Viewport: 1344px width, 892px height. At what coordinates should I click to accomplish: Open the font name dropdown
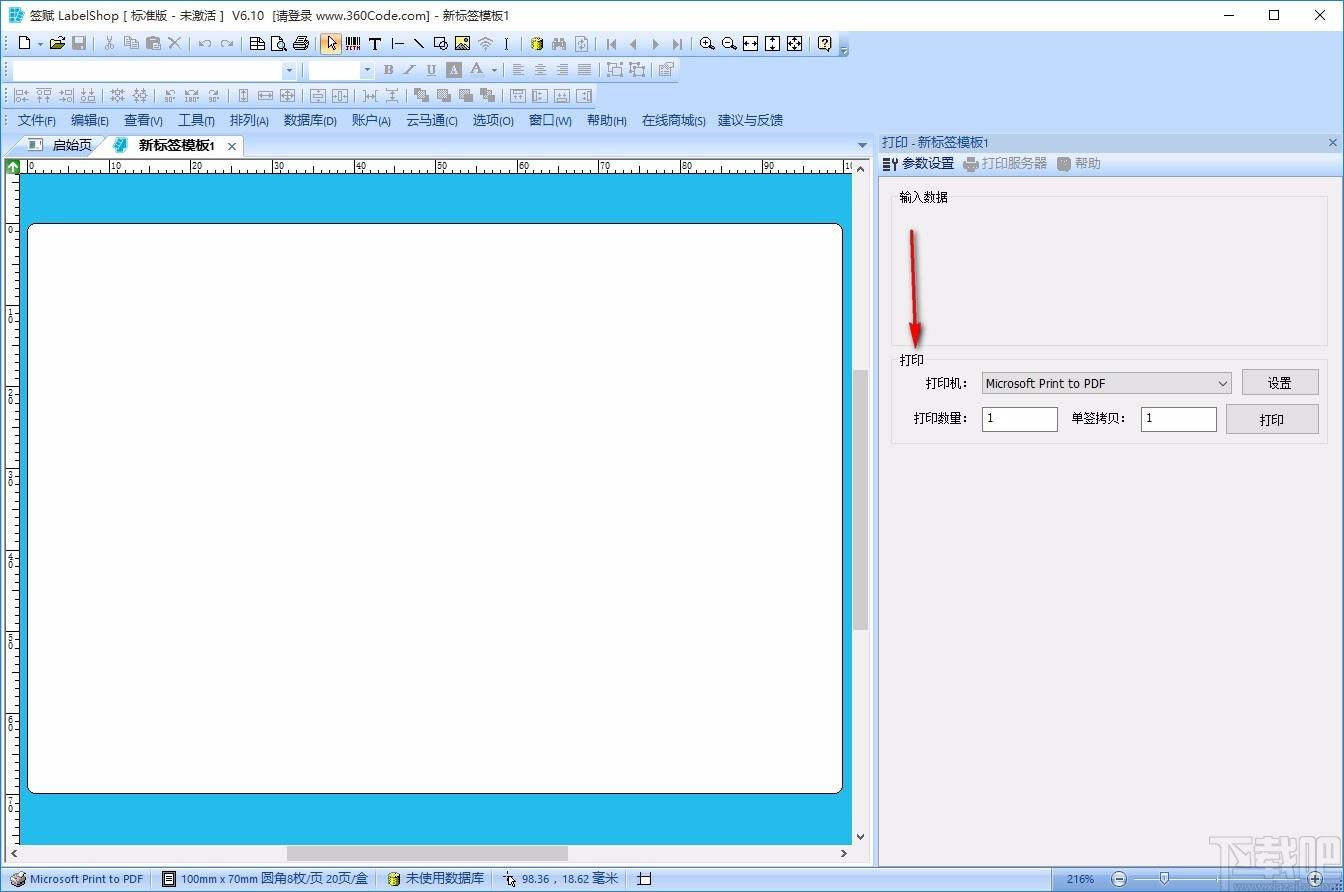pyautogui.click(x=289, y=70)
